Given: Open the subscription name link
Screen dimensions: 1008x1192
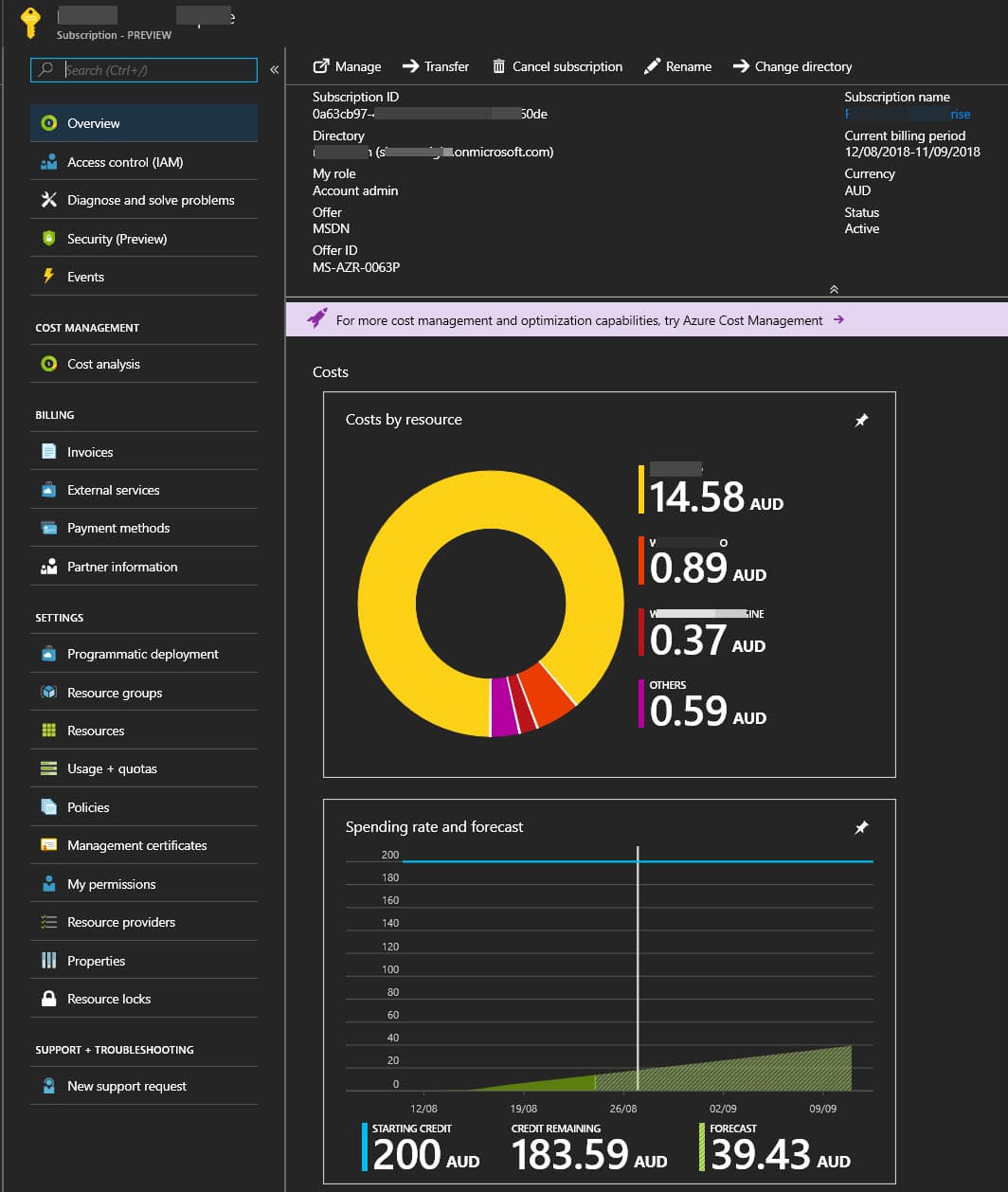Looking at the screenshot, I should (908, 114).
